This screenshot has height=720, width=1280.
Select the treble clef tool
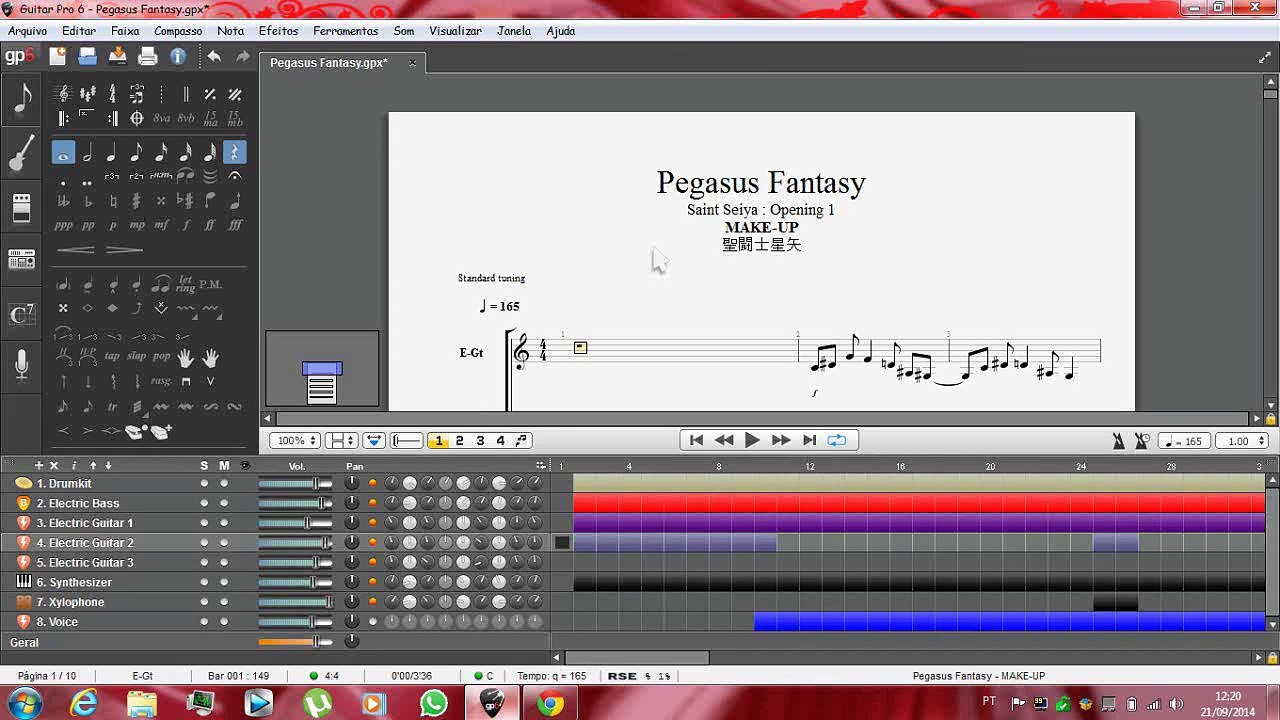tap(63, 94)
